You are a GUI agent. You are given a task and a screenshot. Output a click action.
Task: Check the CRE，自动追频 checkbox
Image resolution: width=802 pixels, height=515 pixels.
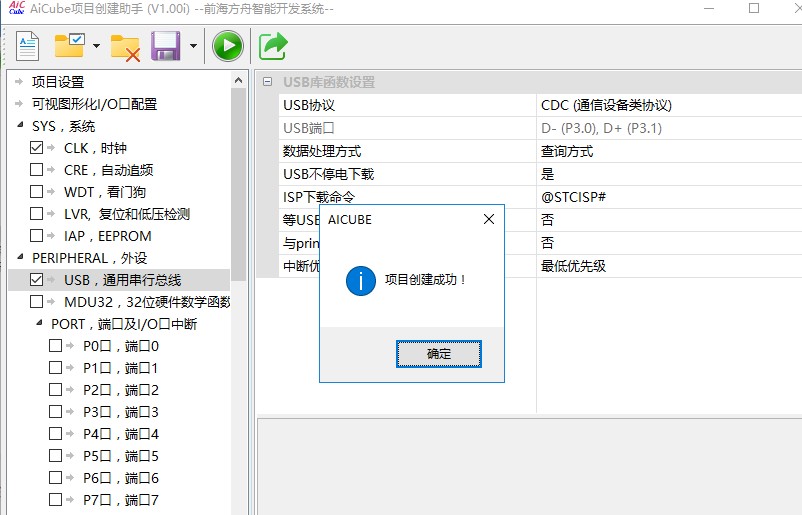[36, 169]
